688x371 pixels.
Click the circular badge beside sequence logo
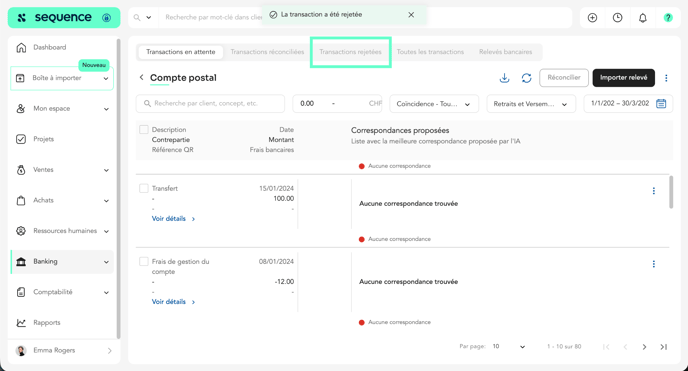click(106, 18)
